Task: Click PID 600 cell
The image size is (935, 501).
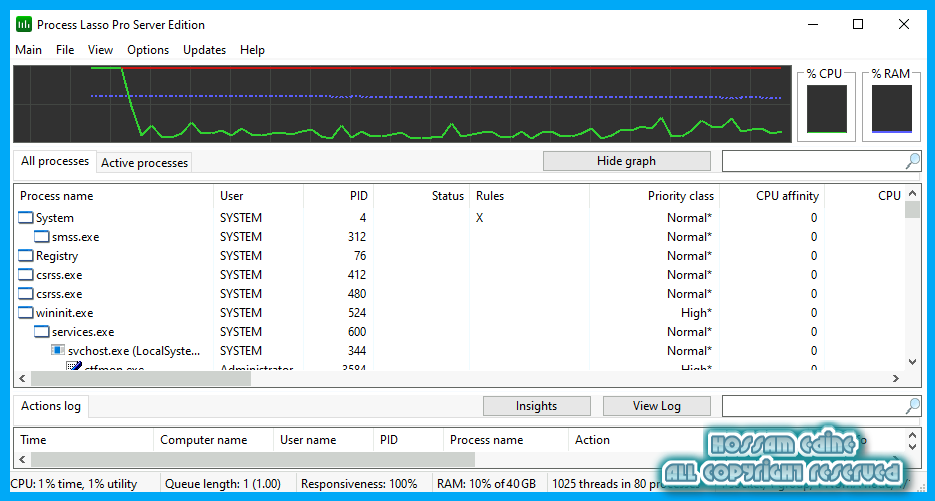Action: [x=357, y=332]
